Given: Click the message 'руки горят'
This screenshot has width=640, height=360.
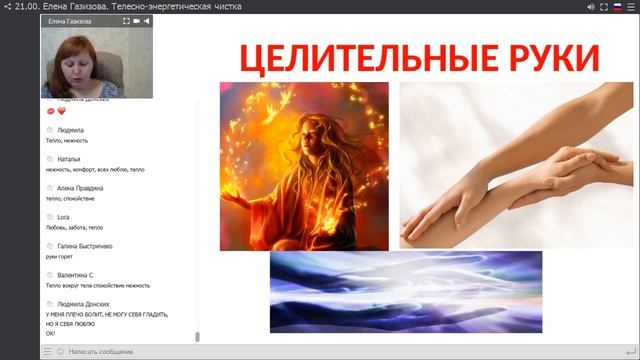Looking at the screenshot, I should [59, 256].
